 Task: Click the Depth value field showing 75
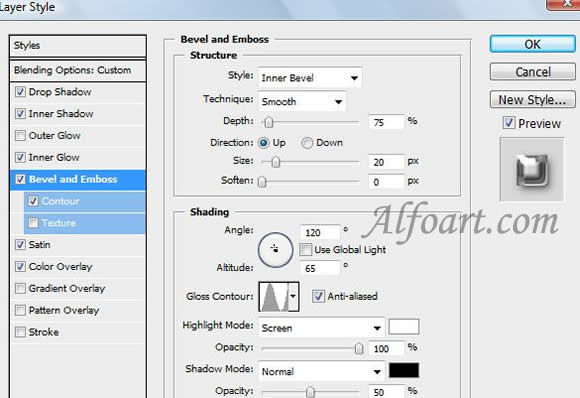click(x=386, y=122)
